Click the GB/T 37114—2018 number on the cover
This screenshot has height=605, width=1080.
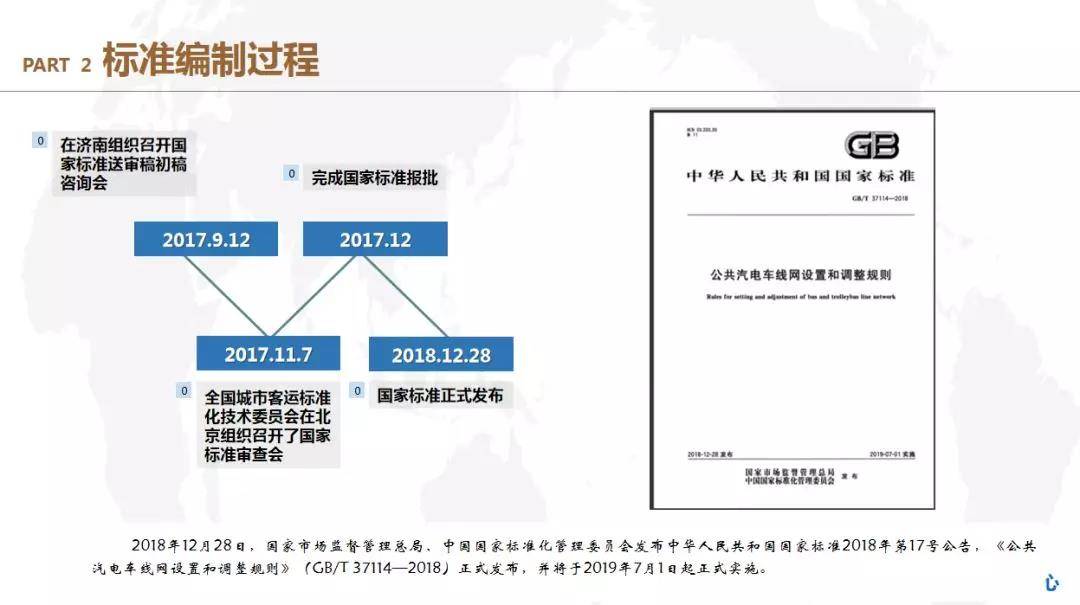[x=880, y=198]
